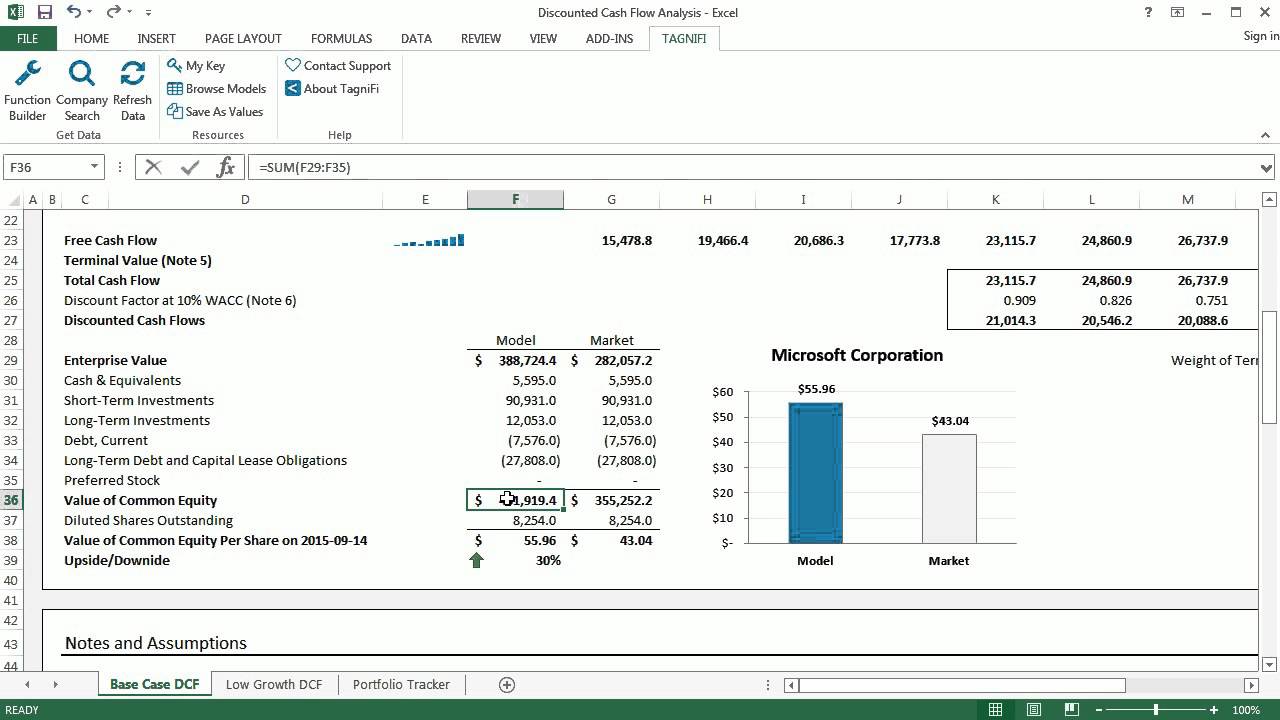This screenshot has width=1280, height=720.
Task: Cancel formula bar entry
Action: point(153,167)
